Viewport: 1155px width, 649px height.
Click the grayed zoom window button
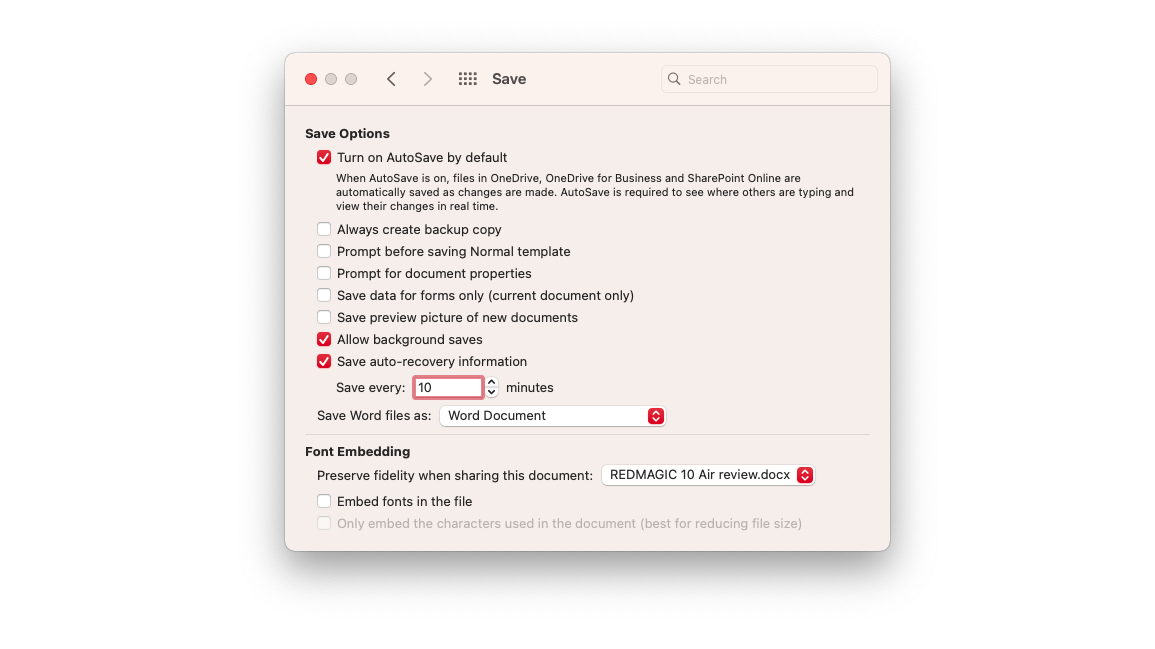(351, 79)
